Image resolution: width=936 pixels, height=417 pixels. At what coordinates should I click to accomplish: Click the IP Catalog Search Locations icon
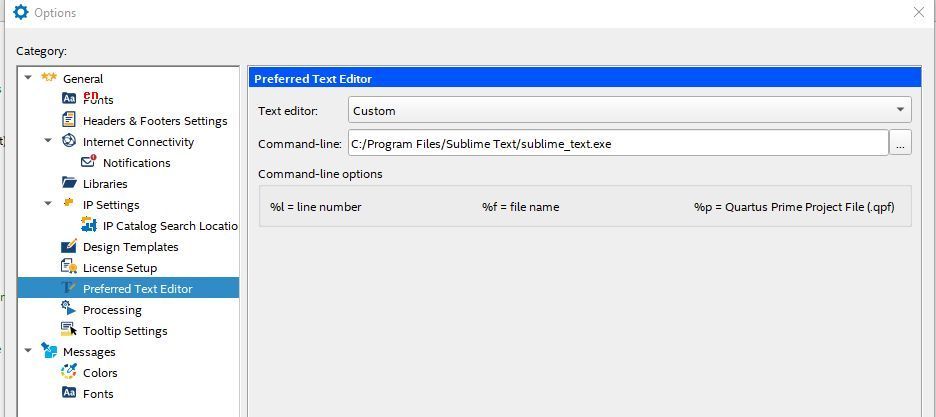(x=89, y=225)
